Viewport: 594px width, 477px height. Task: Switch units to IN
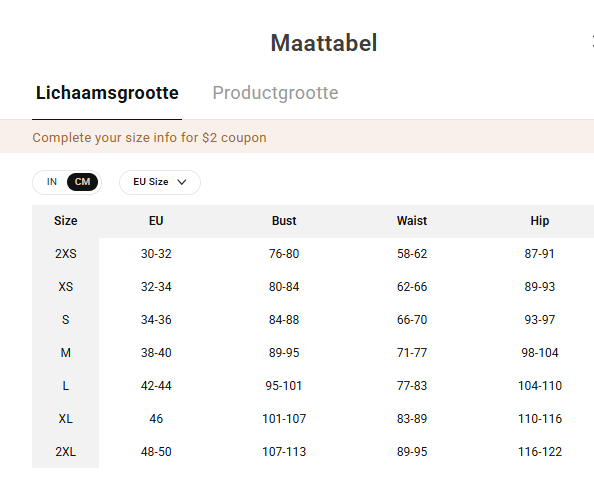click(52, 182)
